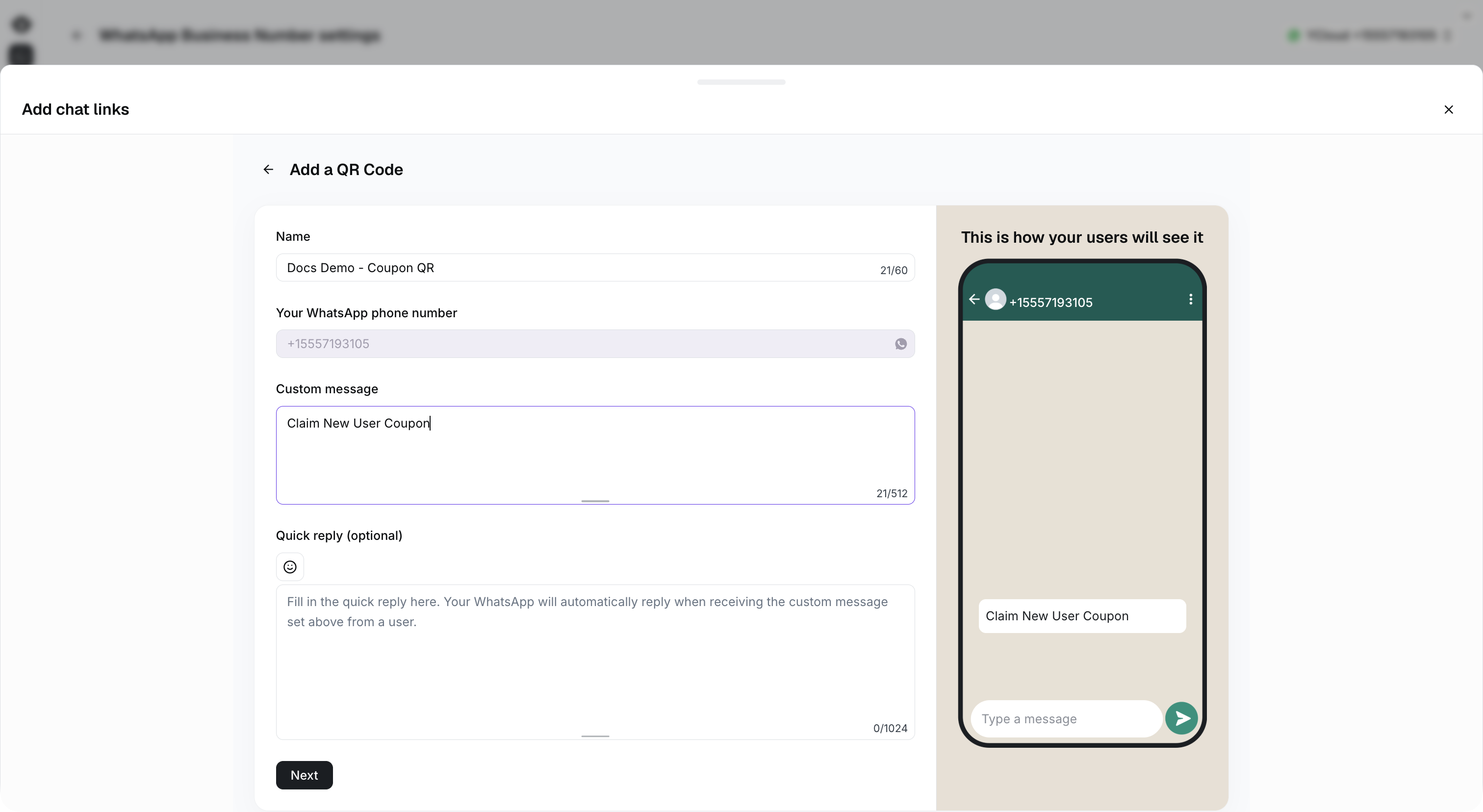Click the preview contact avatar icon
Screen dimensions: 1483x812
(x=996, y=299)
